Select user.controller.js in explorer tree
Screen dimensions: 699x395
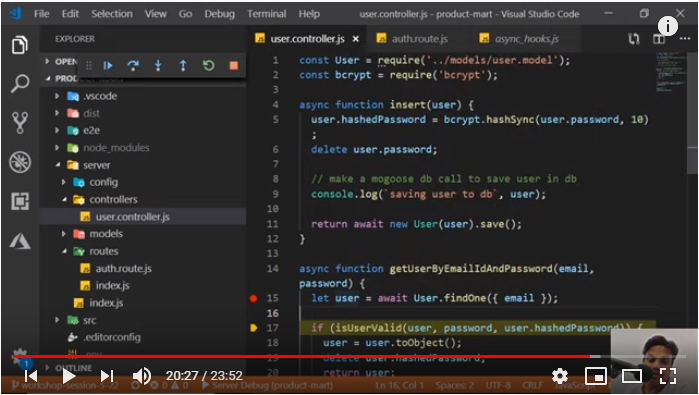click(x=143, y=217)
